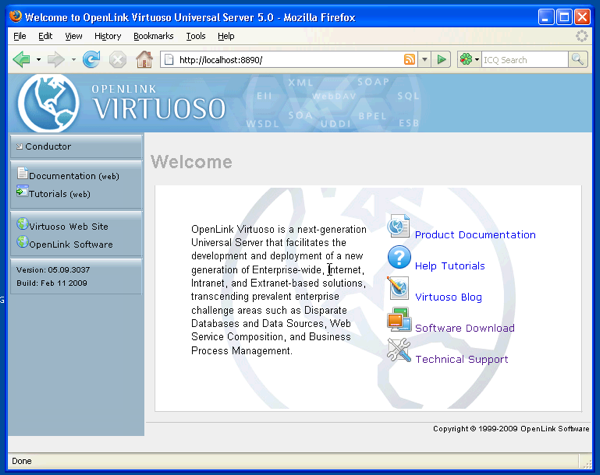Click the Version: 05.09.3037 text
This screenshot has width=600, height=475.
pos(53,270)
